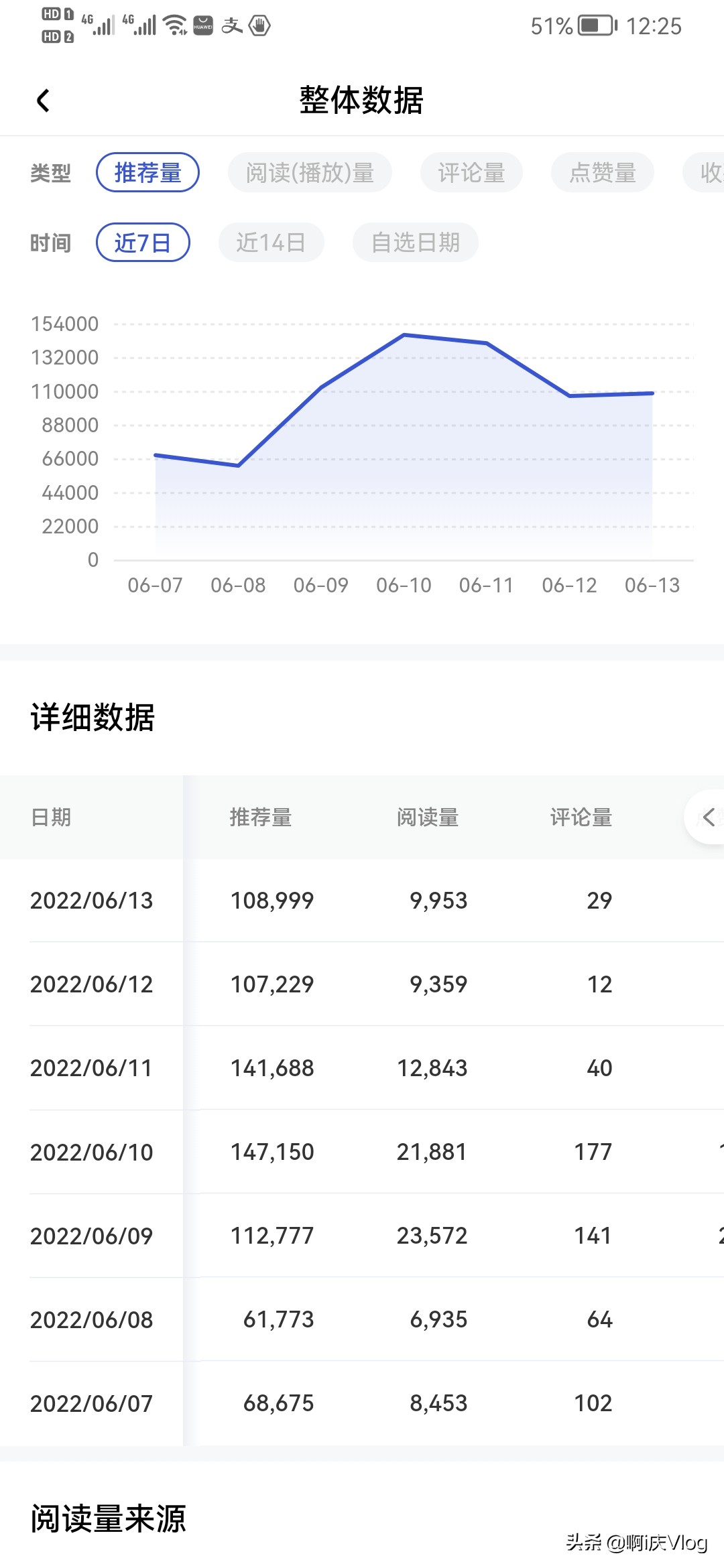Tap chart point at 06-11
This screenshot has height=1568, width=724.
(x=487, y=343)
